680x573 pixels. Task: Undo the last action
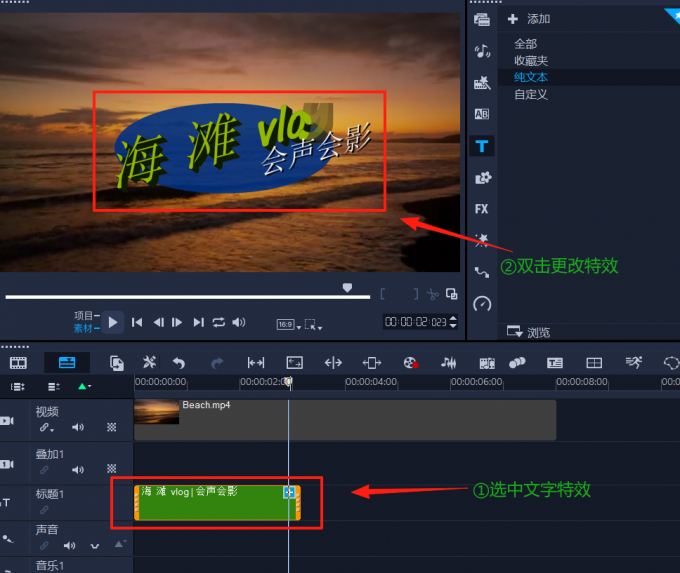[x=179, y=363]
